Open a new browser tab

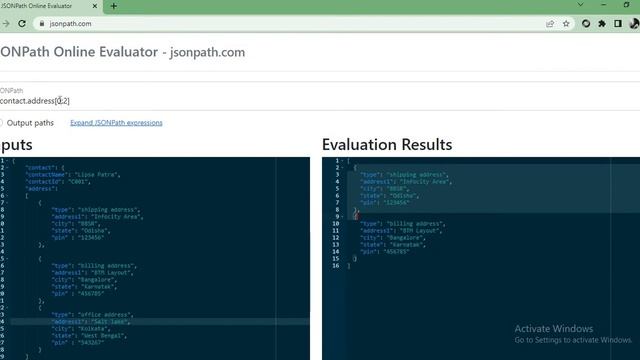(x=113, y=6)
